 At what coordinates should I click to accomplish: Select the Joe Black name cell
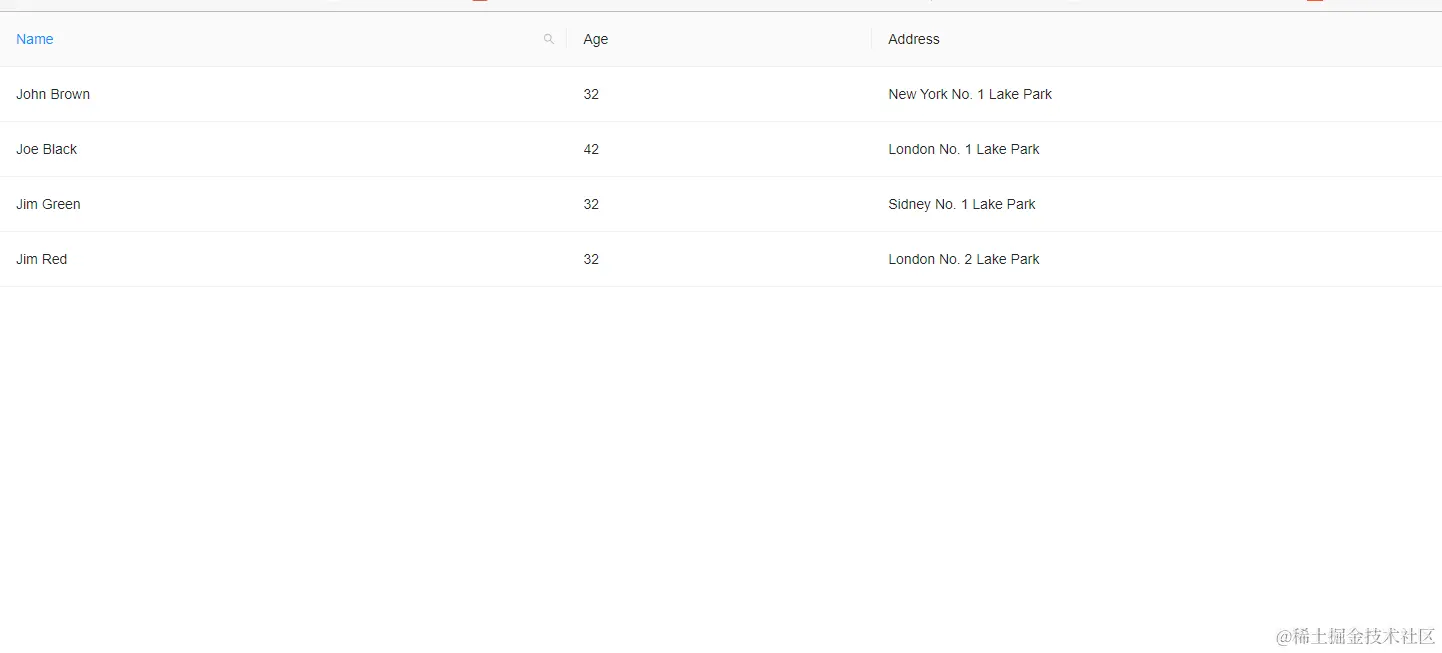tap(47, 149)
